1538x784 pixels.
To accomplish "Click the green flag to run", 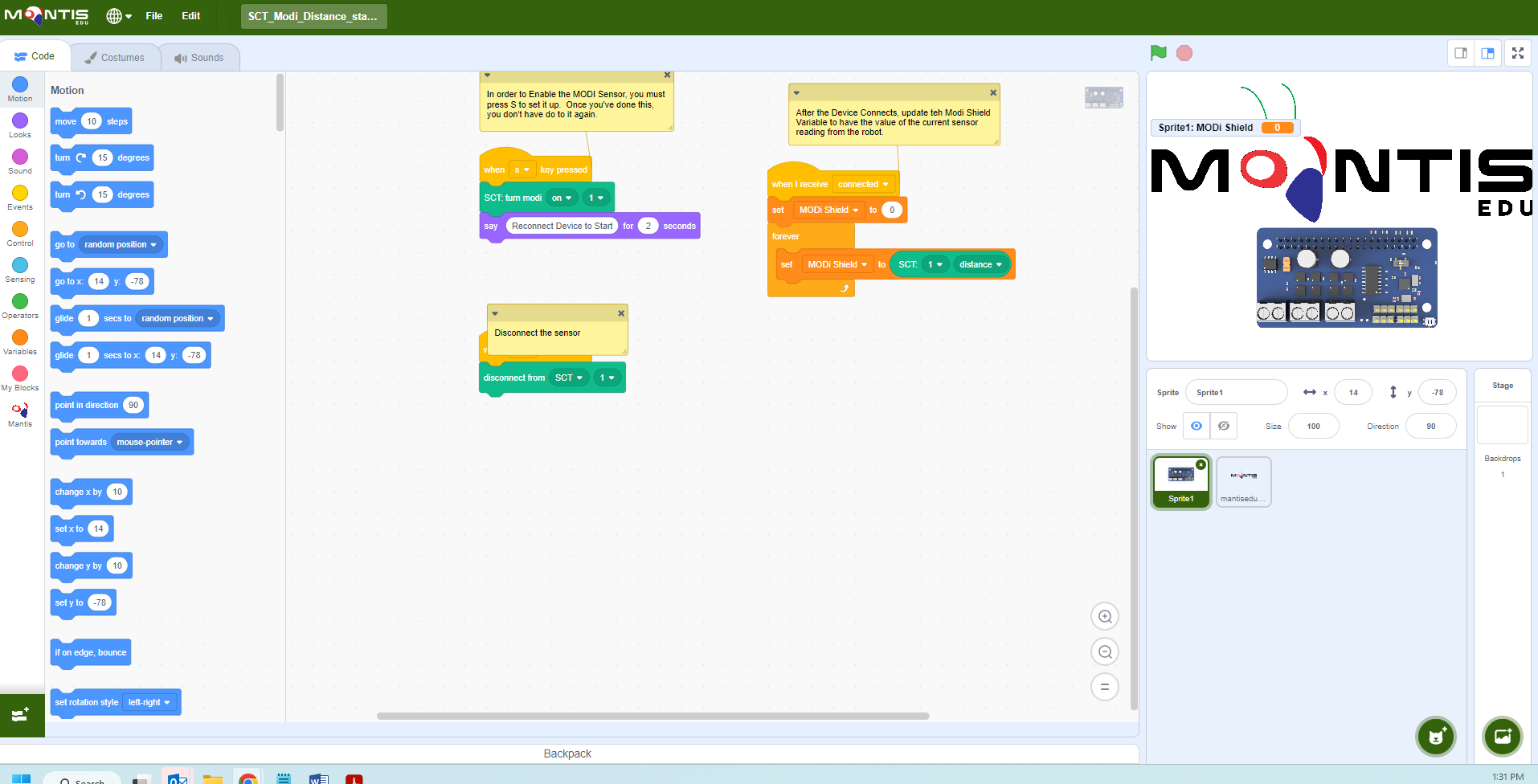I will point(1158,53).
